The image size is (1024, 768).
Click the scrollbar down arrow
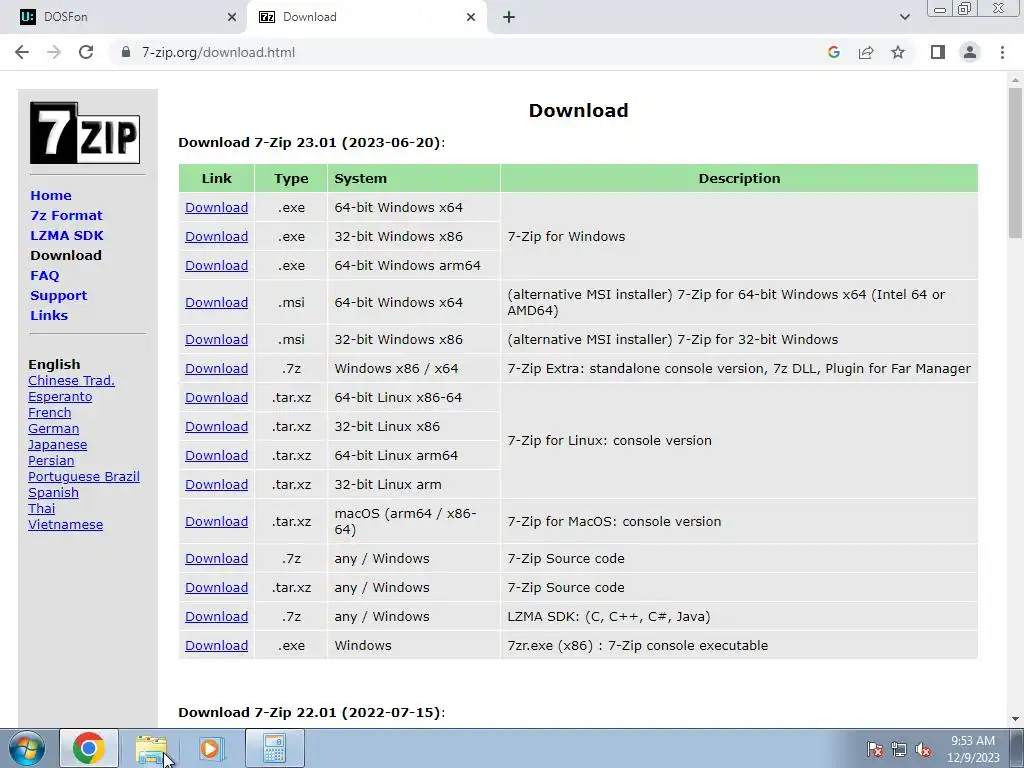(1015, 719)
